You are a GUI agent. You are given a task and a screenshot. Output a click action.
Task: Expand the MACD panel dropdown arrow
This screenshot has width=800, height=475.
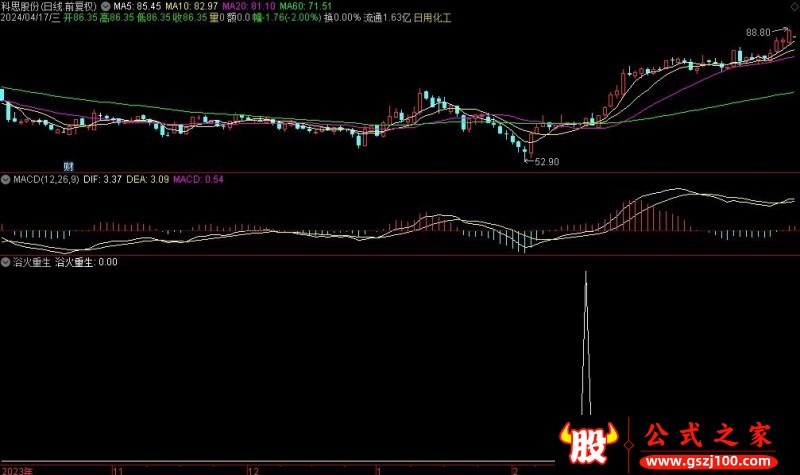(x=6, y=180)
